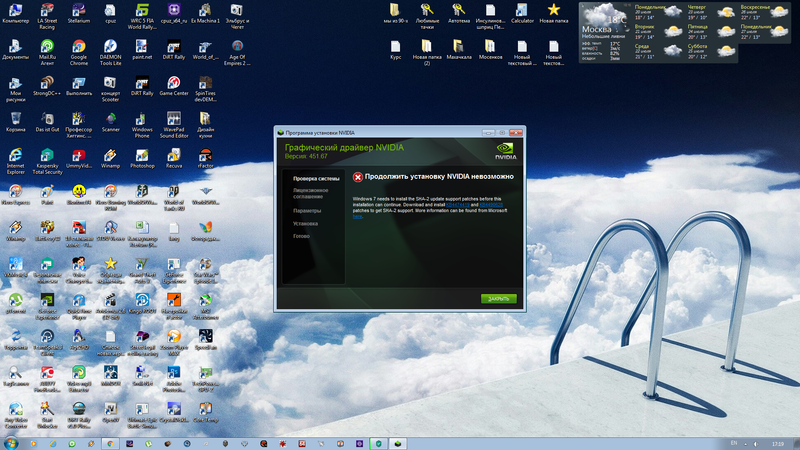Open the Автотема desktop icon
The width and height of the screenshot is (800, 450).
(459, 14)
